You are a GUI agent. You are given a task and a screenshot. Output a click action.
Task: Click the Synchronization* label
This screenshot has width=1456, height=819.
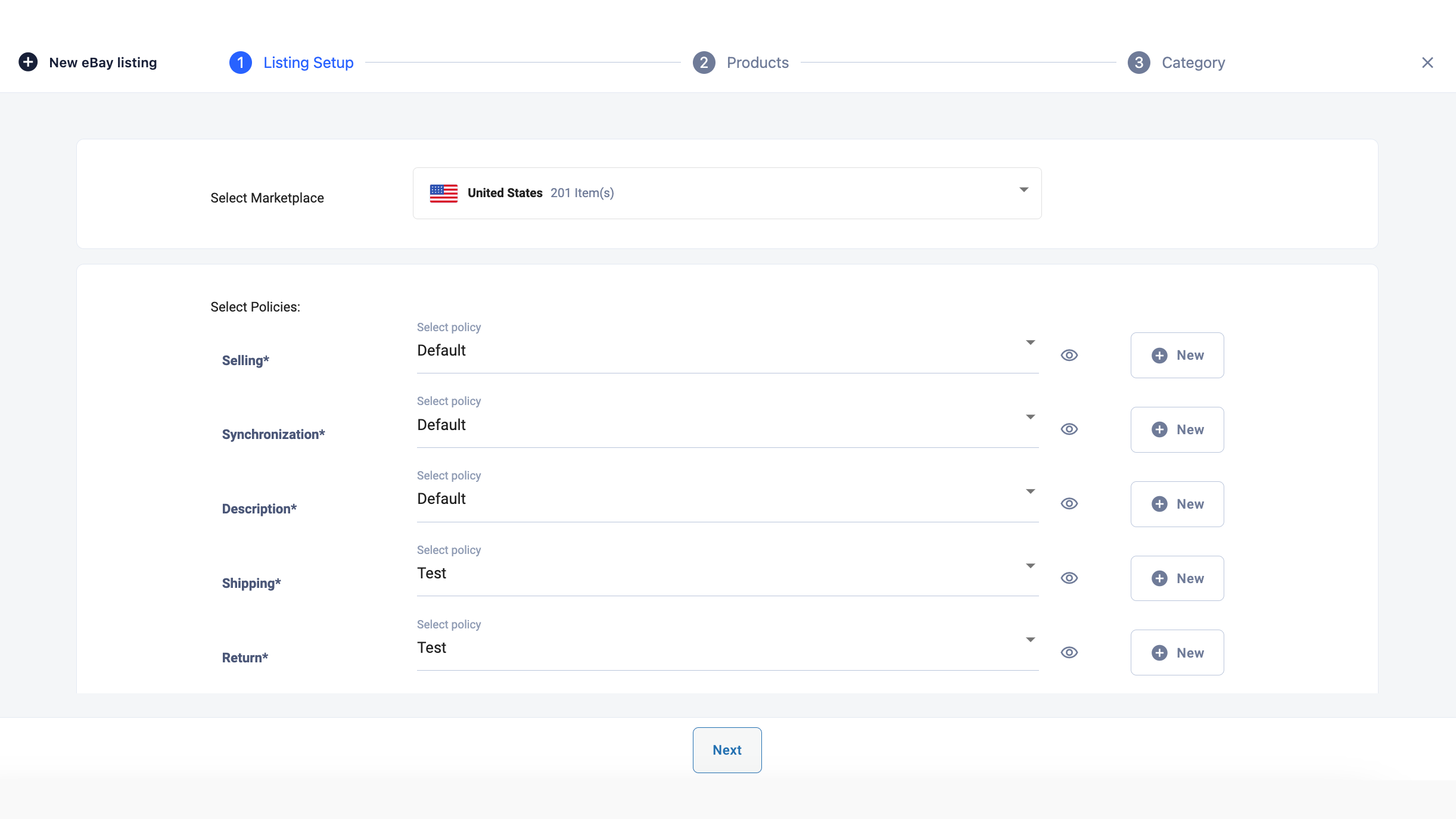point(273,434)
